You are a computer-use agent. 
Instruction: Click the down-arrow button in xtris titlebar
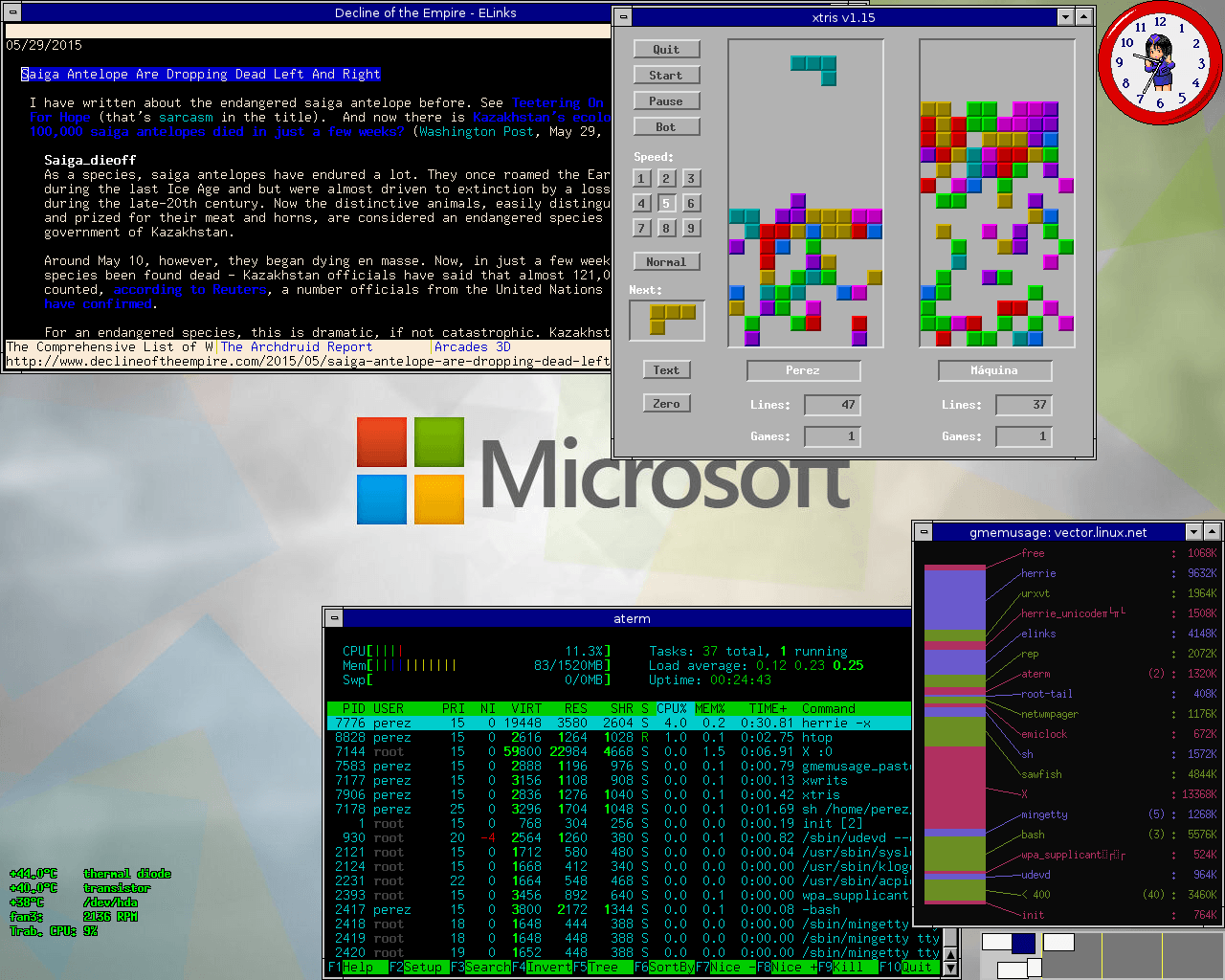click(1066, 17)
